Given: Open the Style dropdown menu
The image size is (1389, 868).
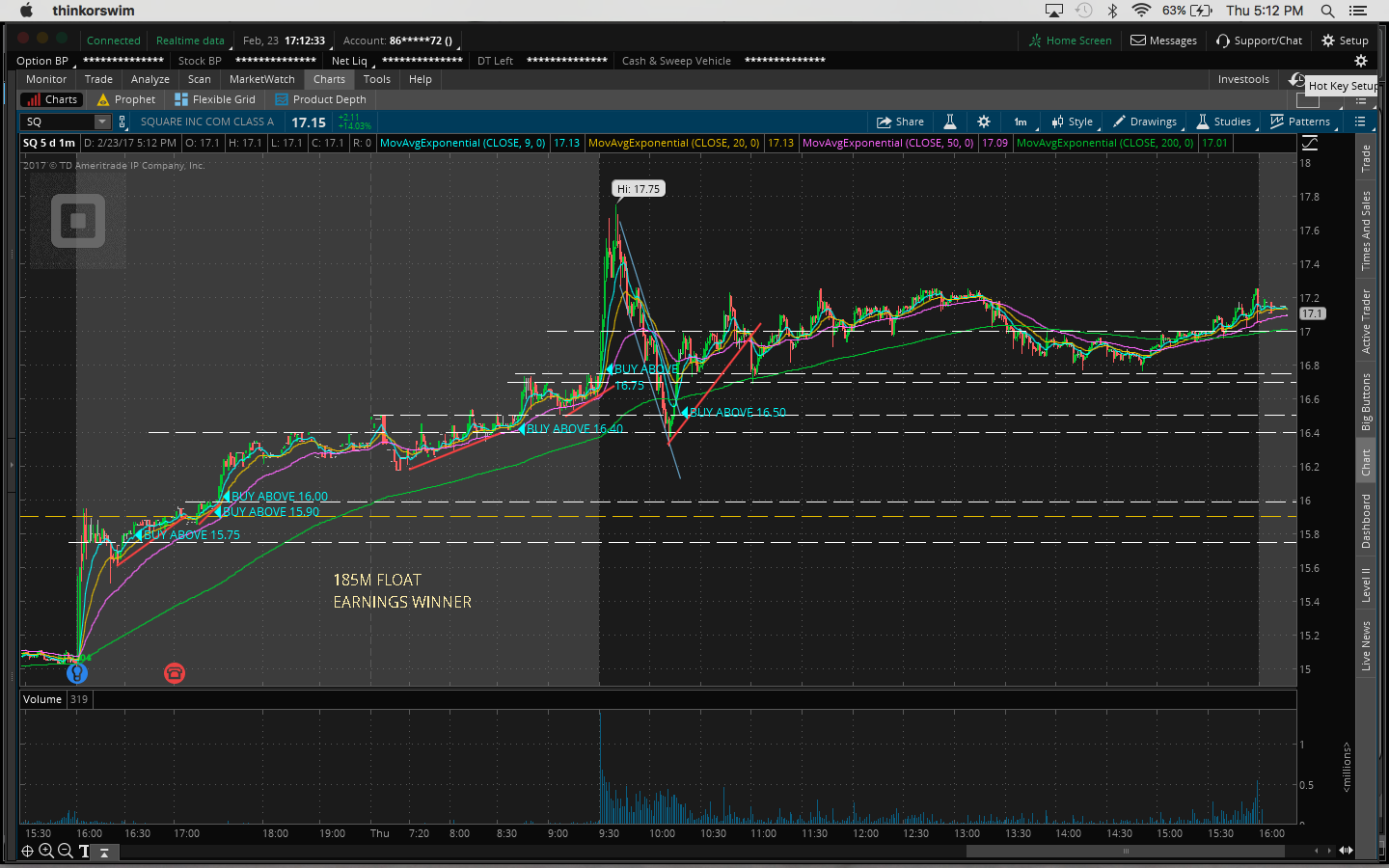Looking at the screenshot, I should coord(1073,122).
